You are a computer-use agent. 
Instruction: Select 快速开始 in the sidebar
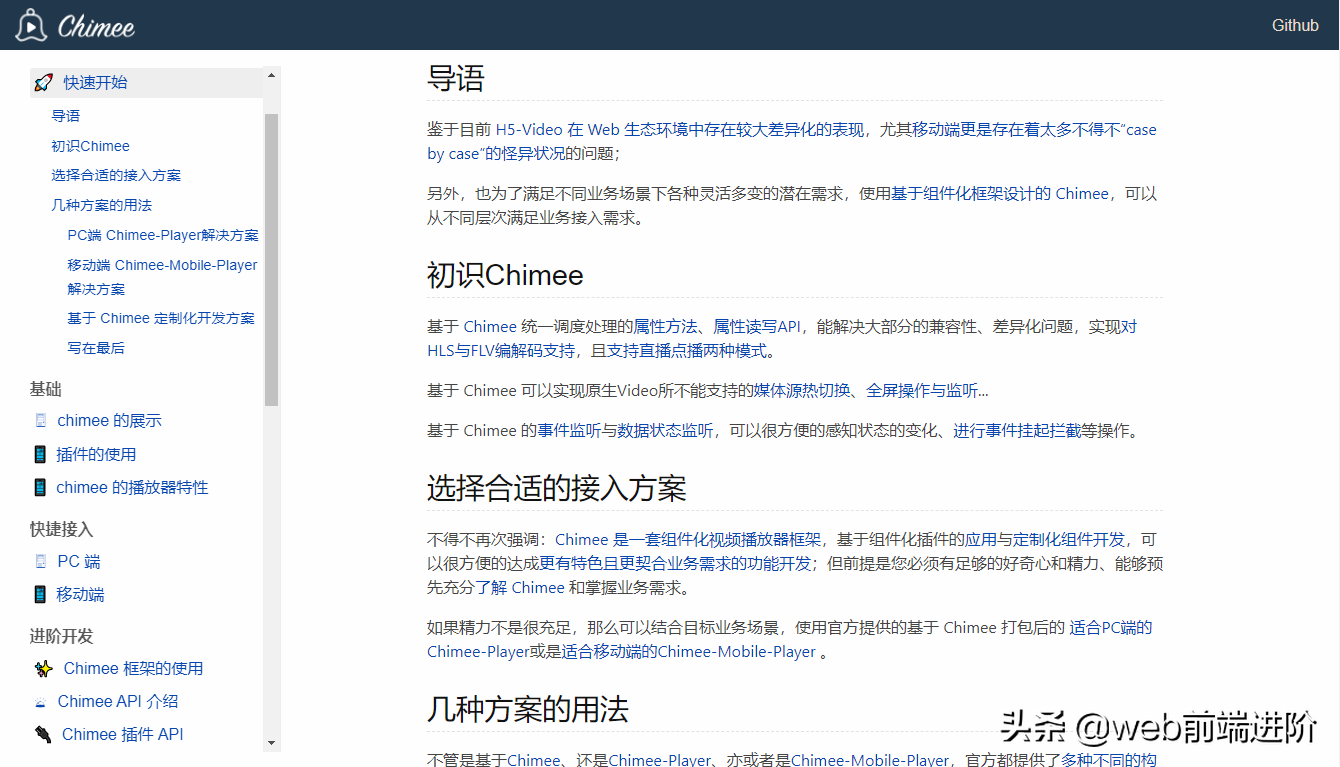(96, 83)
